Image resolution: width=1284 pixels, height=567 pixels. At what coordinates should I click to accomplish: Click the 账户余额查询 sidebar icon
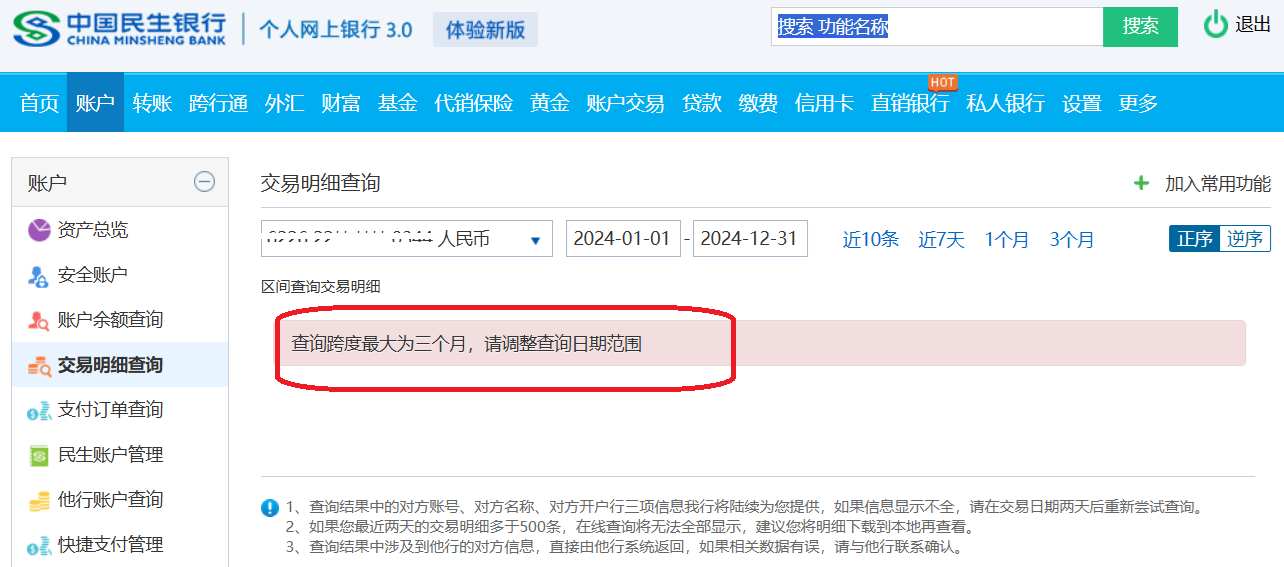[x=39, y=320]
